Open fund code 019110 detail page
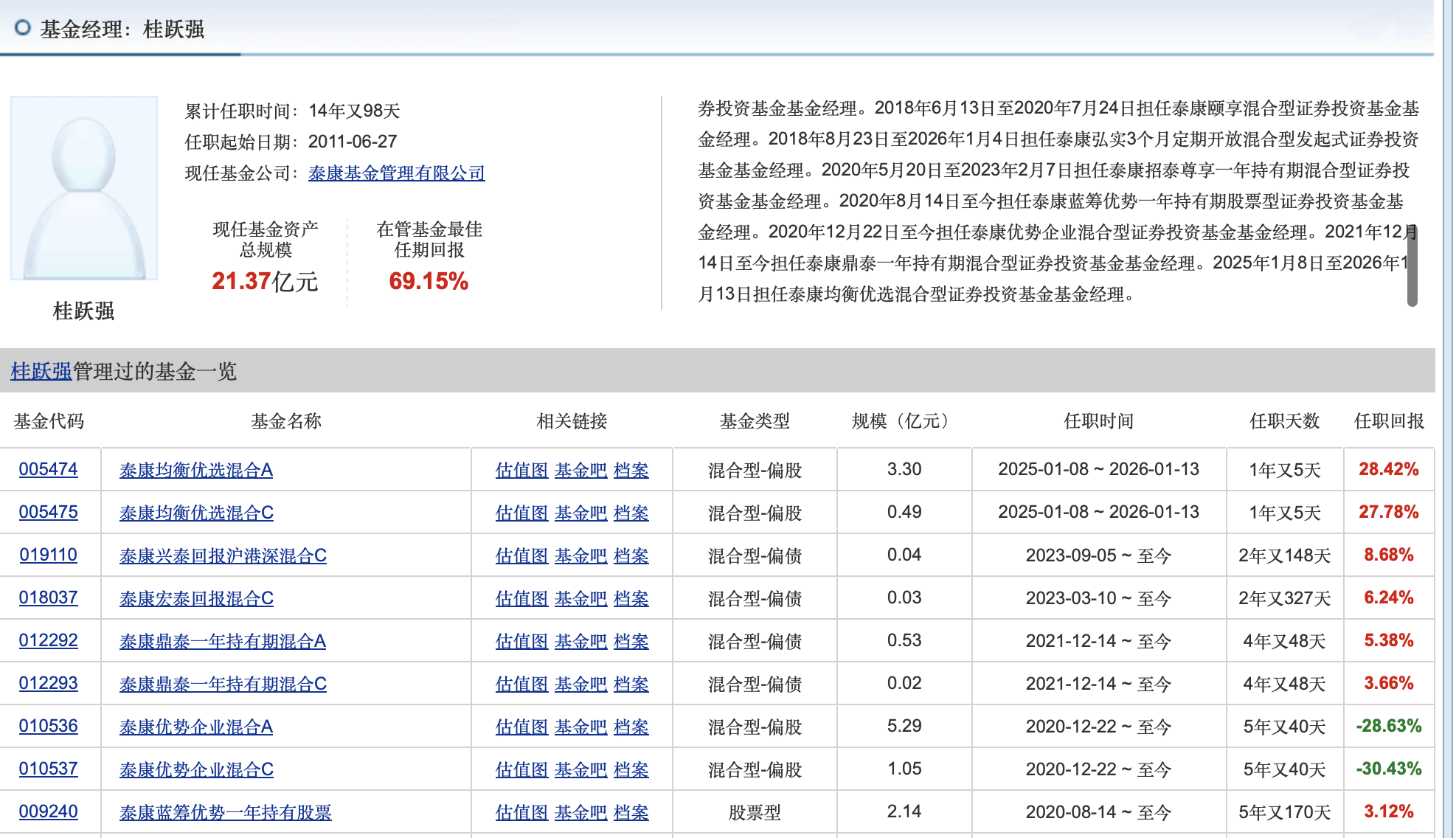Image resolution: width=1456 pixels, height=838 pixels. point(46,555)
